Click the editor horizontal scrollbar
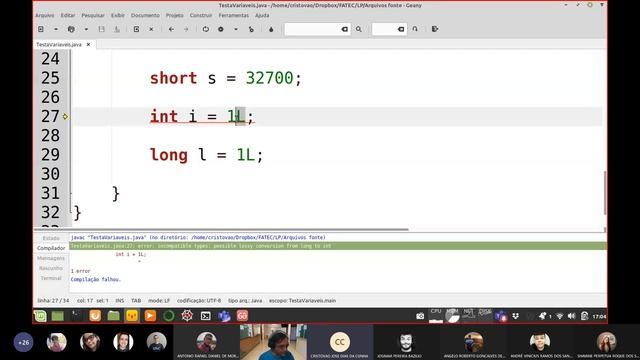This screenshot has height=360, width=640. (x=222, y=230)
